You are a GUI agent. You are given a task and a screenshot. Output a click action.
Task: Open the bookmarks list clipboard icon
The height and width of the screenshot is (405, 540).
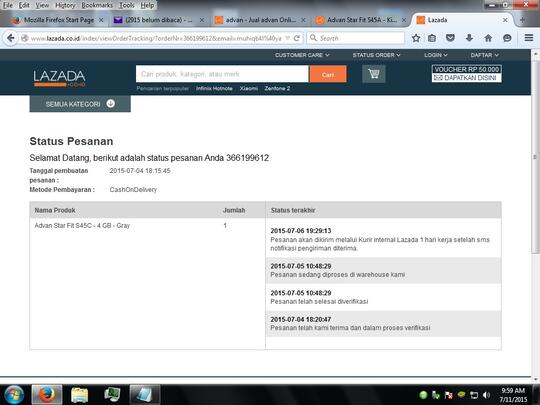click(x=432, y=38)
